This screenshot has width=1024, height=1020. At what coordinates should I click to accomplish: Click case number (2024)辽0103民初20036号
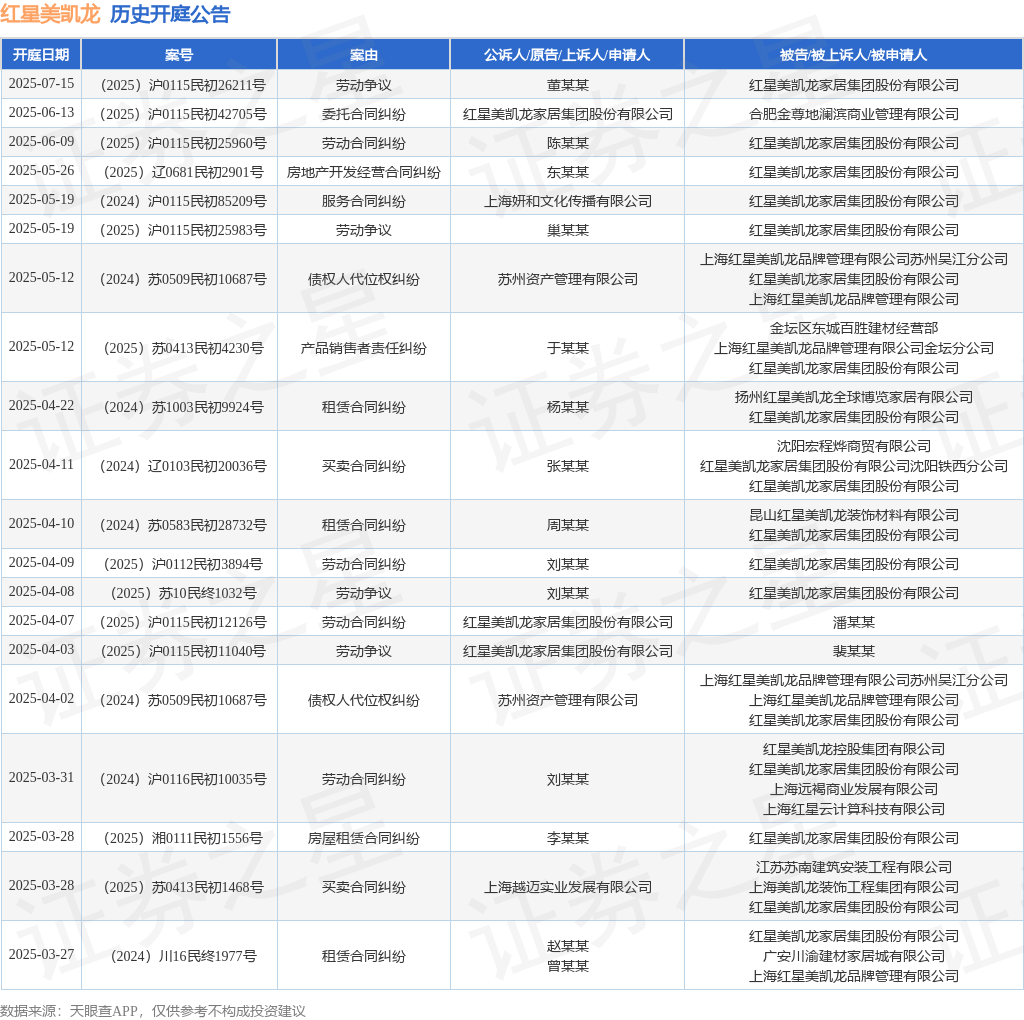(182, 466)
